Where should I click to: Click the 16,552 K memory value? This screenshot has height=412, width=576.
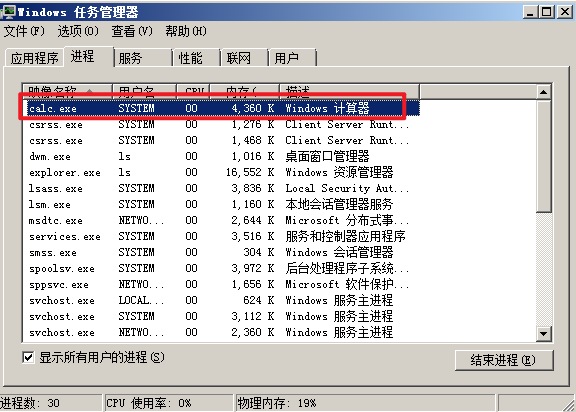pyautogui.click(x=250, y=172)
